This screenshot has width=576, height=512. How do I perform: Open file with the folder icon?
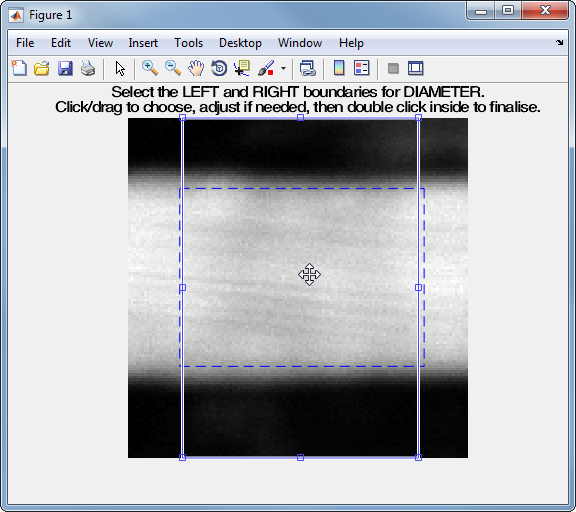tap(42, 68)
